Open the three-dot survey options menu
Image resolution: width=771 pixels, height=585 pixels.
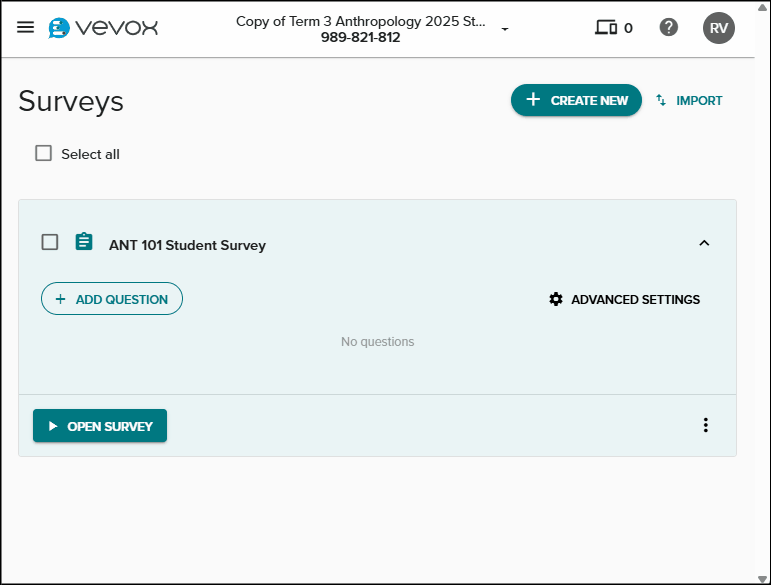tap(705, 425)
